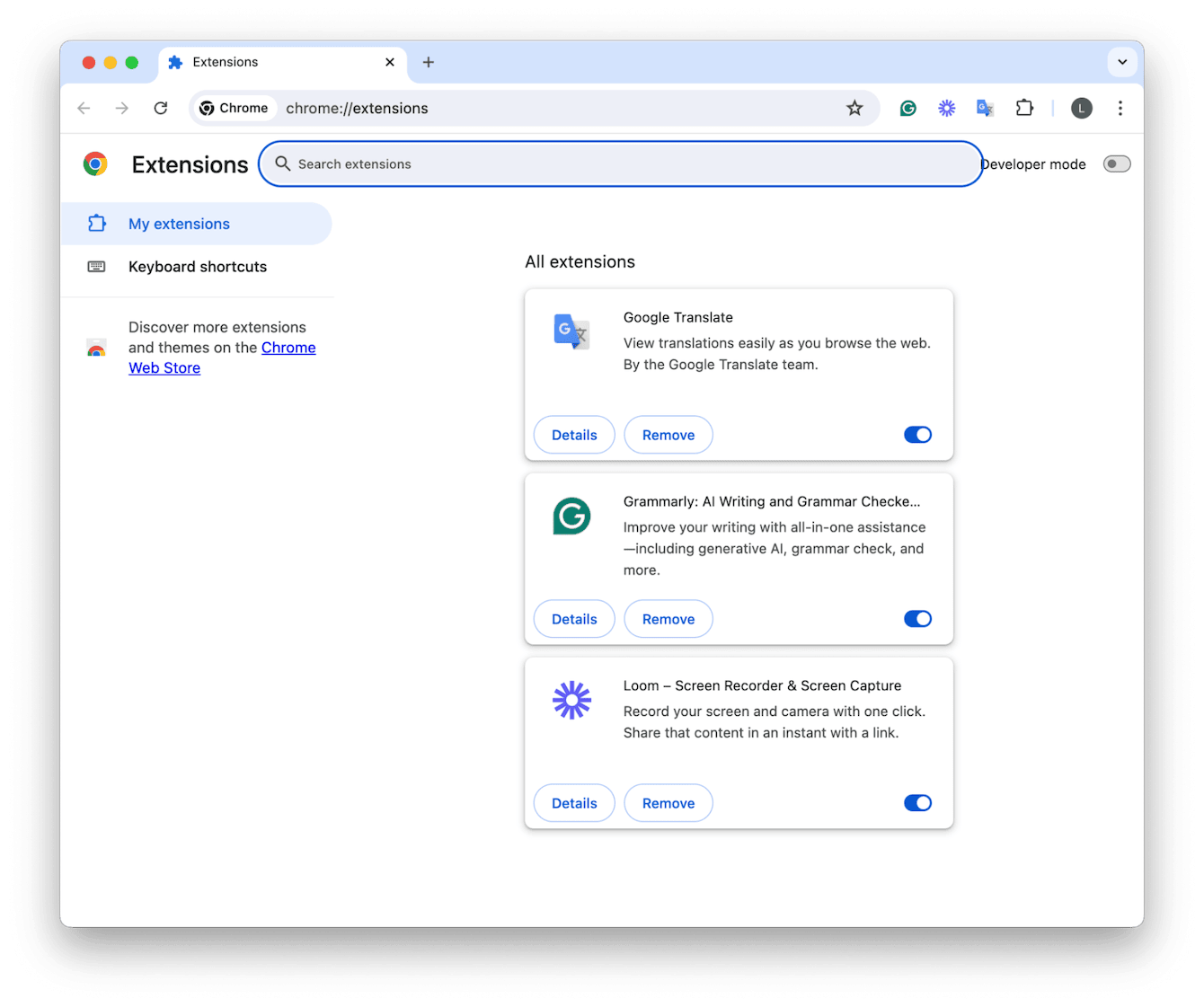Image resolution: width=1204 pixels, height=1007 pixels.
Task: Turn off the Grammarly extension
Action: (x=917, y=618)
